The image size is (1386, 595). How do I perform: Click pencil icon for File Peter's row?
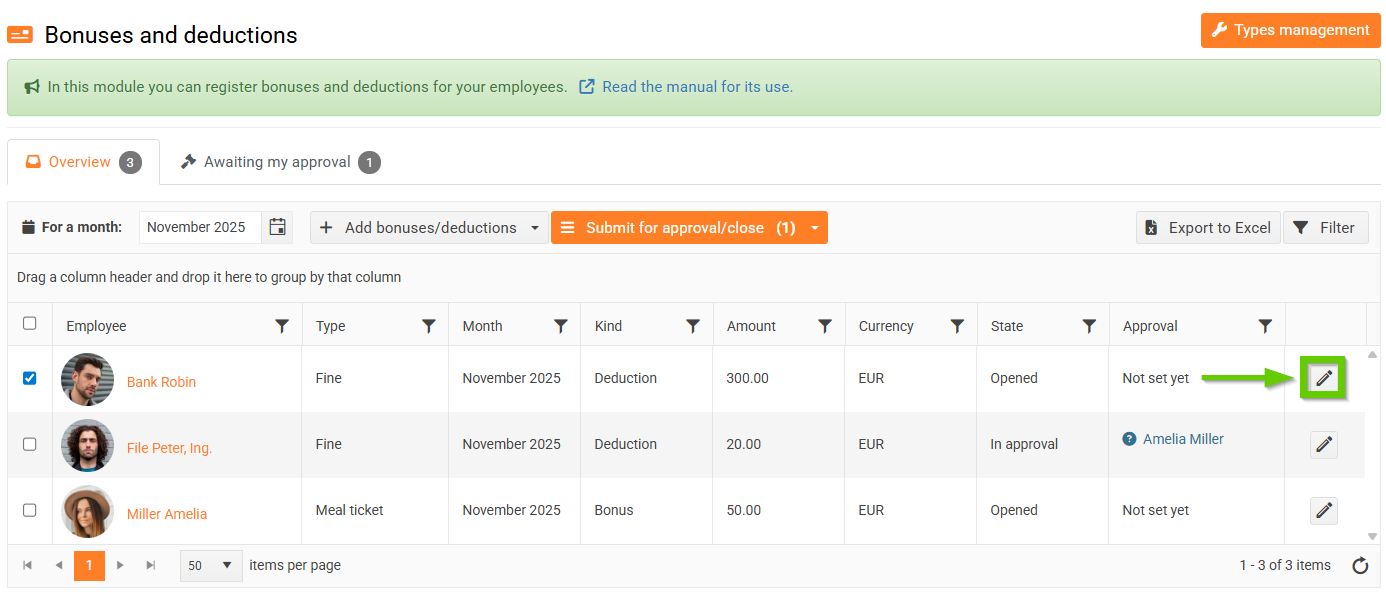click(x=1323, y=445)
